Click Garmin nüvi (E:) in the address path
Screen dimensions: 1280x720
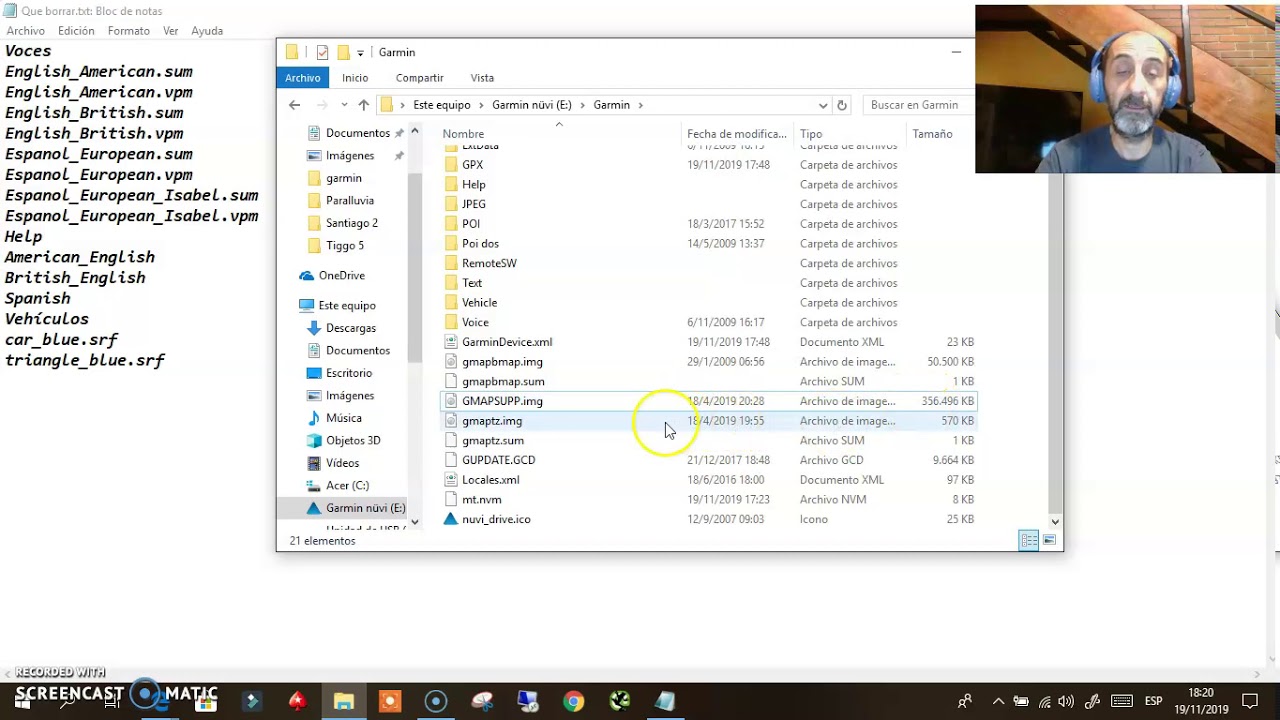[532, 105]
